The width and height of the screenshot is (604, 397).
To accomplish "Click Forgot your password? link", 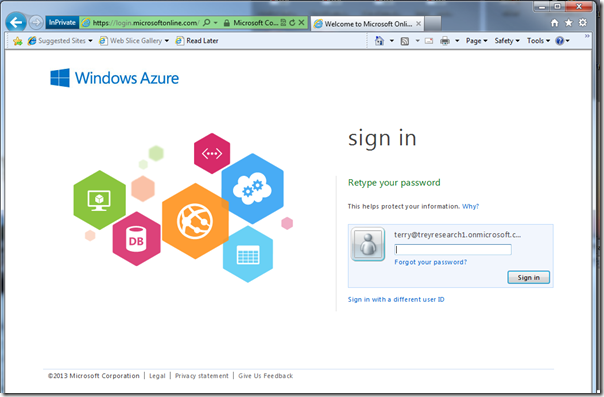I will pyautogui.click(x=431, y=262).
